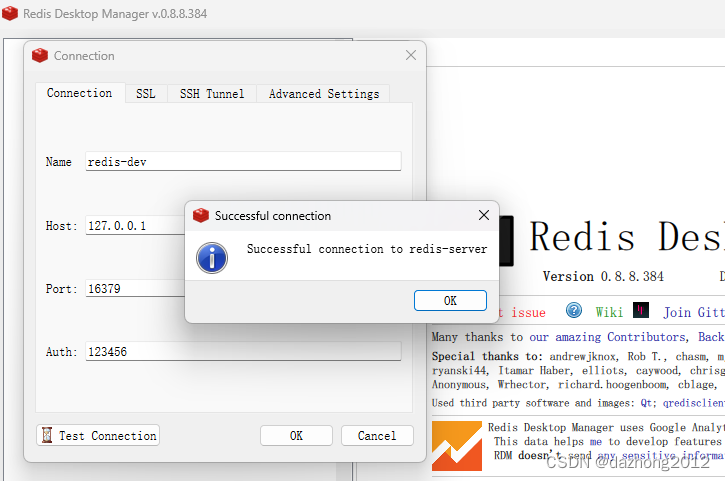Select the Advanced Settings tab
Viewport: 725px width, 481px height.
coord(324,94)
